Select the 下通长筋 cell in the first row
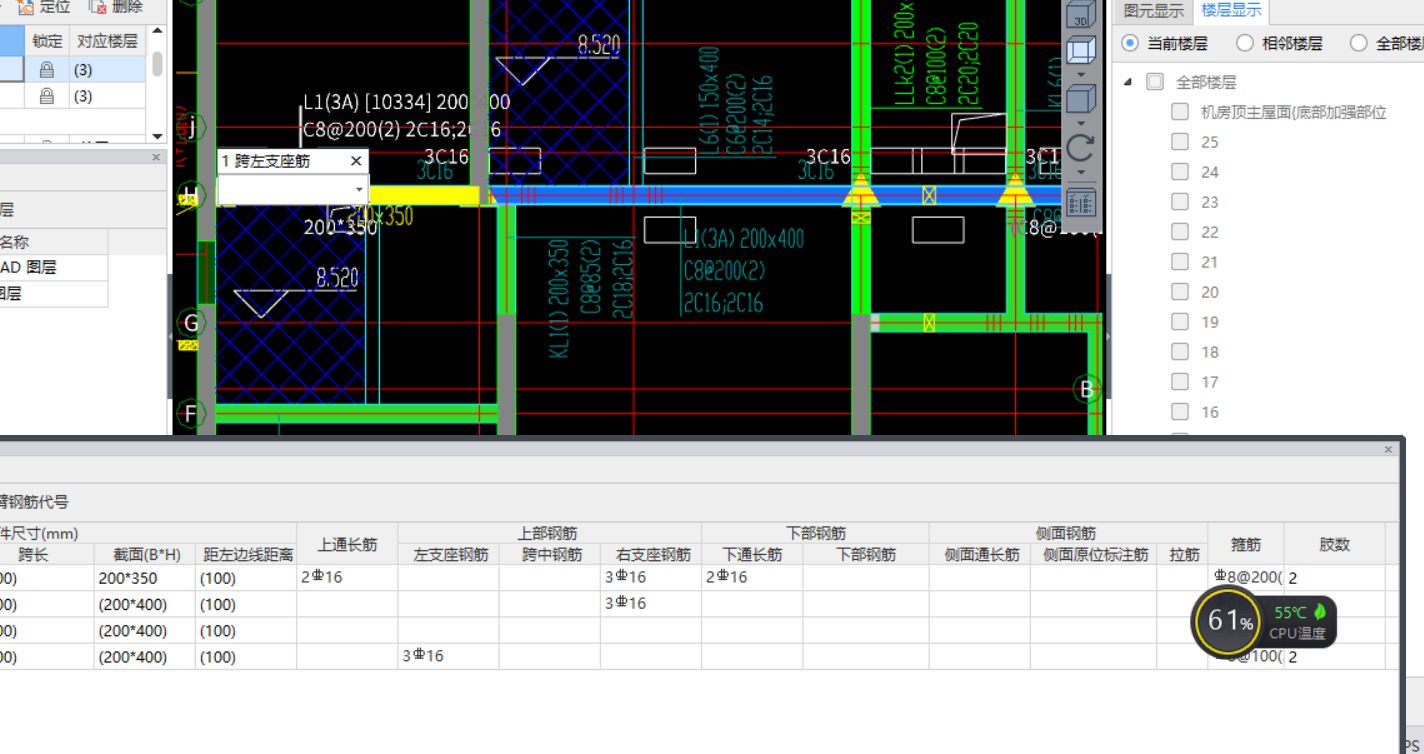Screen dimensions: 1424x754 point(752,578)
